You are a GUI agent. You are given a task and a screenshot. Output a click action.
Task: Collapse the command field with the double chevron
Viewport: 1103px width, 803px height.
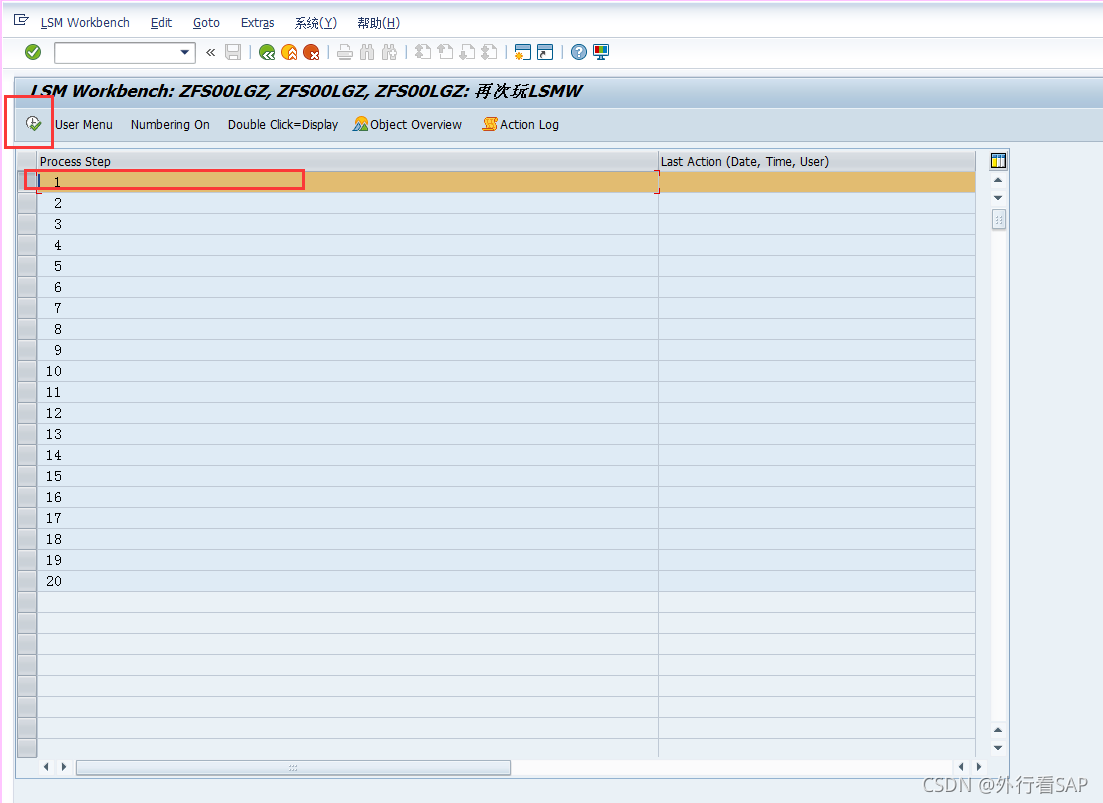[210, 52]
